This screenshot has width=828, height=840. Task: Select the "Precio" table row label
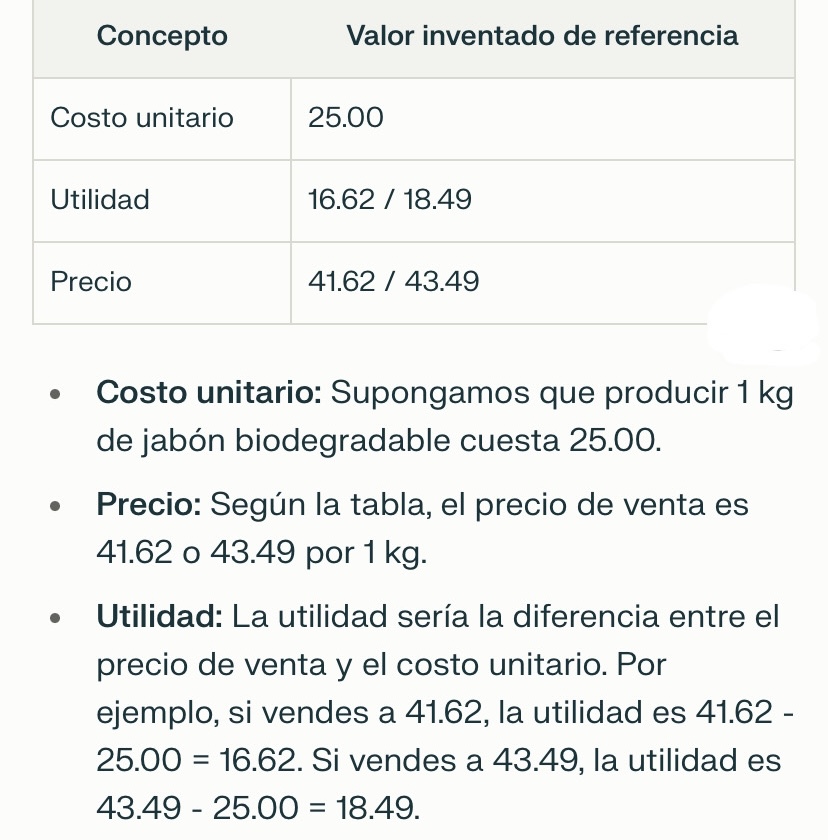click(x=91, y=282)
